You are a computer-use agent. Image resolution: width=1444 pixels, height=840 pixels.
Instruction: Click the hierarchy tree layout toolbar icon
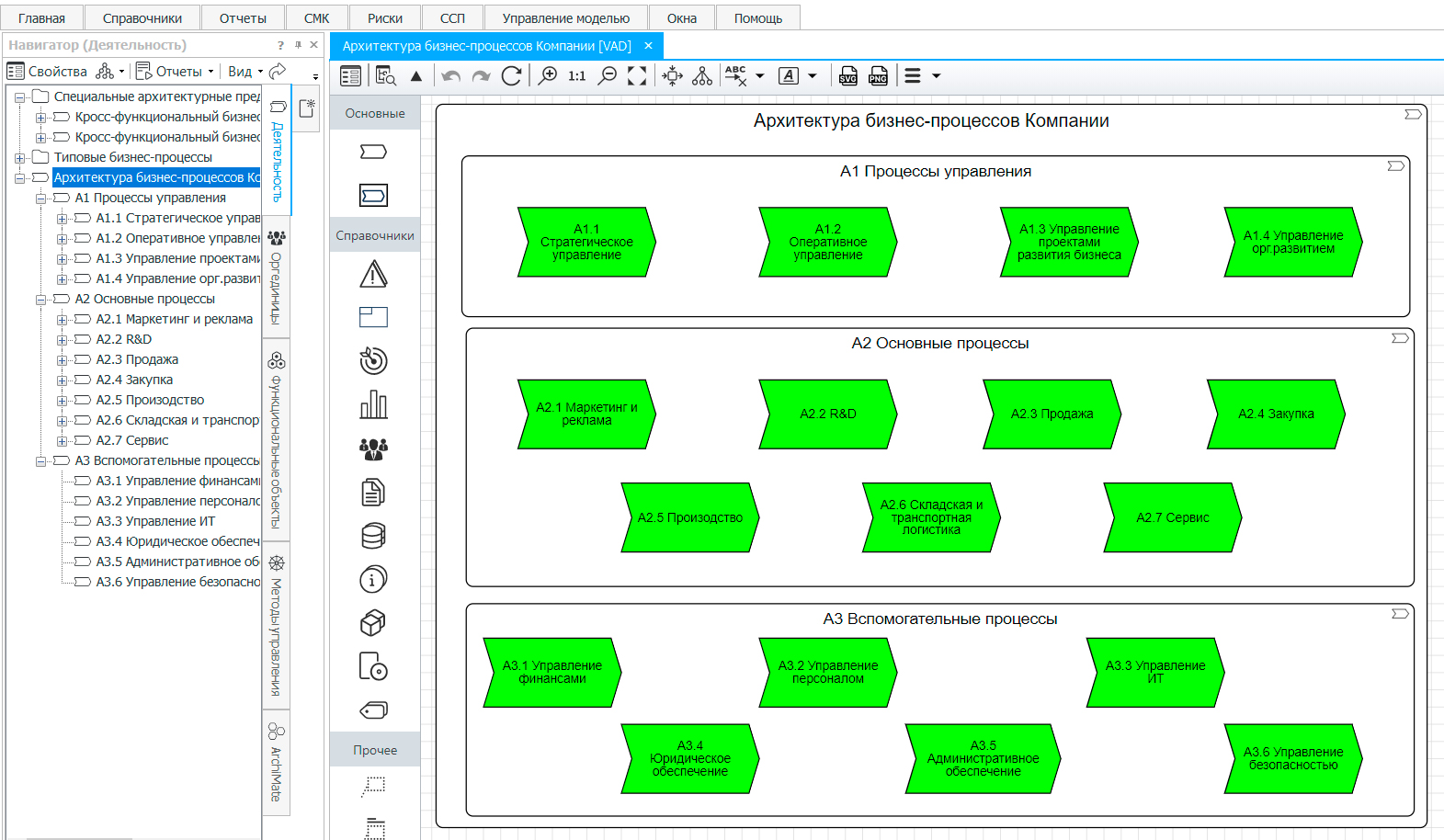[702, 76]
